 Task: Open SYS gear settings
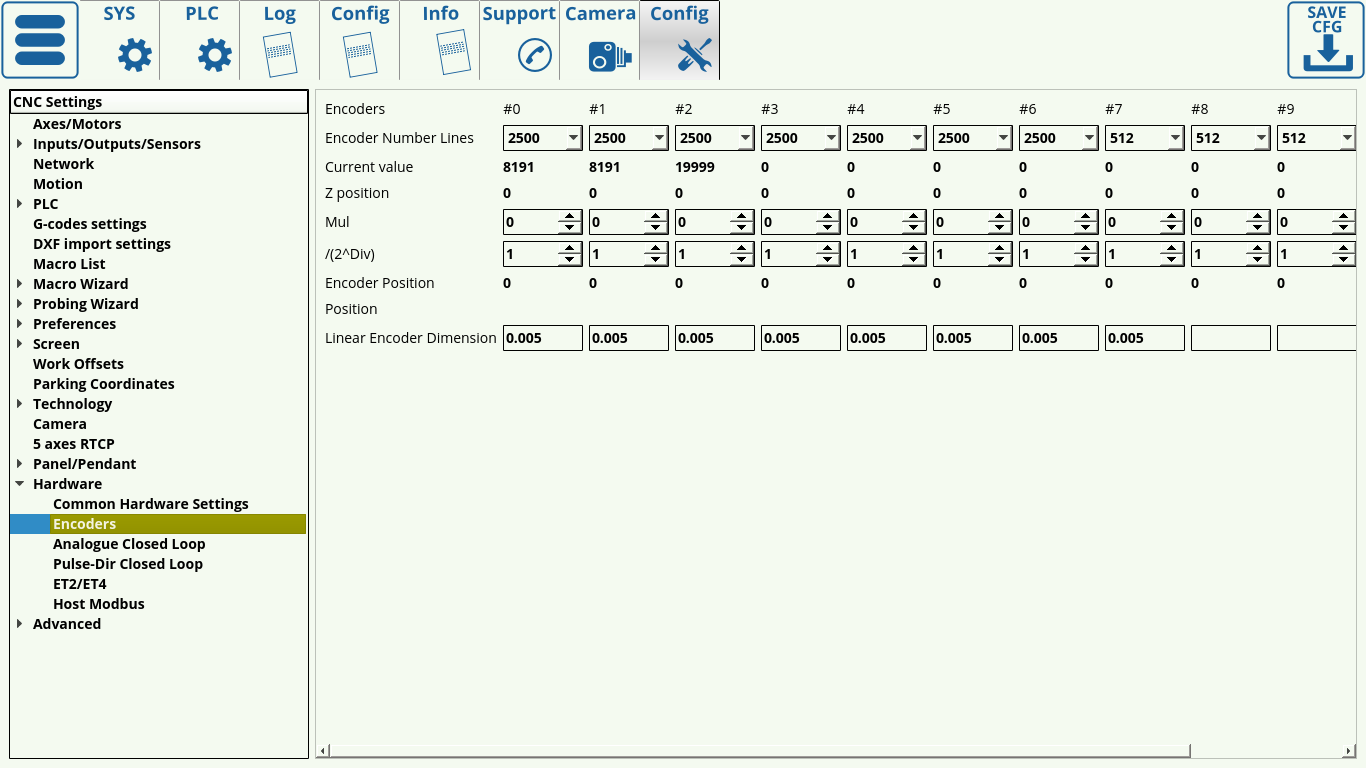120,40
